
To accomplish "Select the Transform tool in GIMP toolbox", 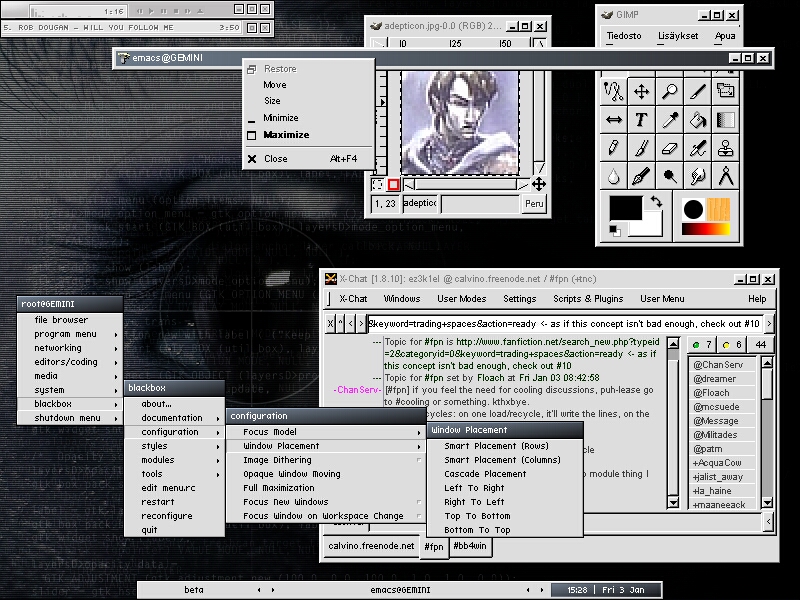I will (x=726, y=92).
